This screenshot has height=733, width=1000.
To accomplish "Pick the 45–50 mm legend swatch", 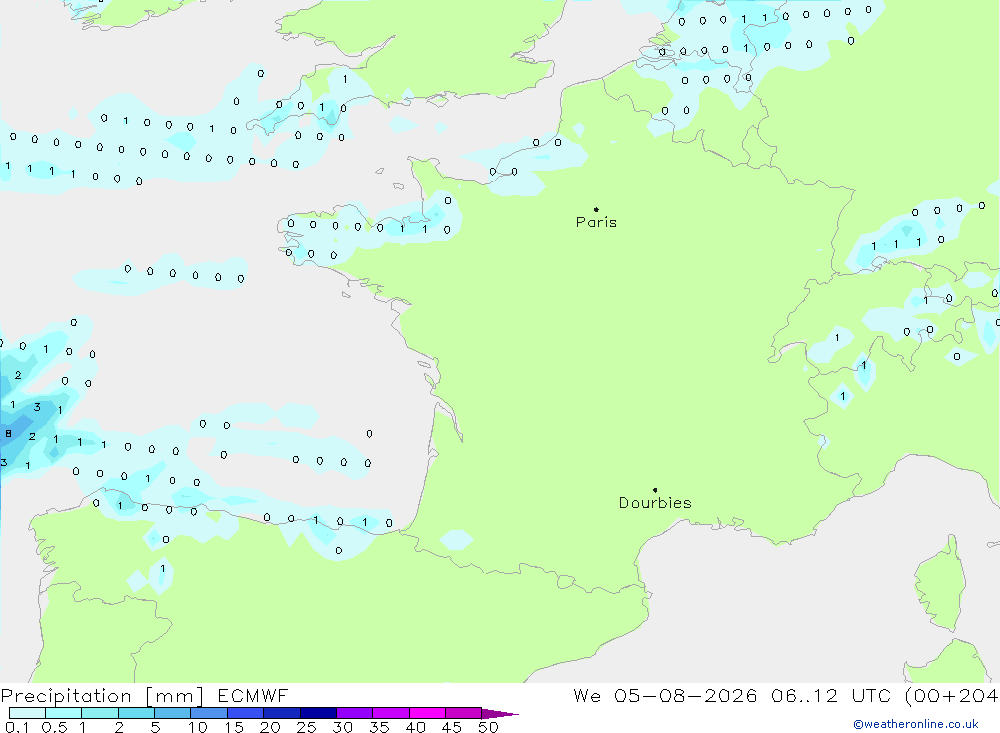I will [464, 713].
